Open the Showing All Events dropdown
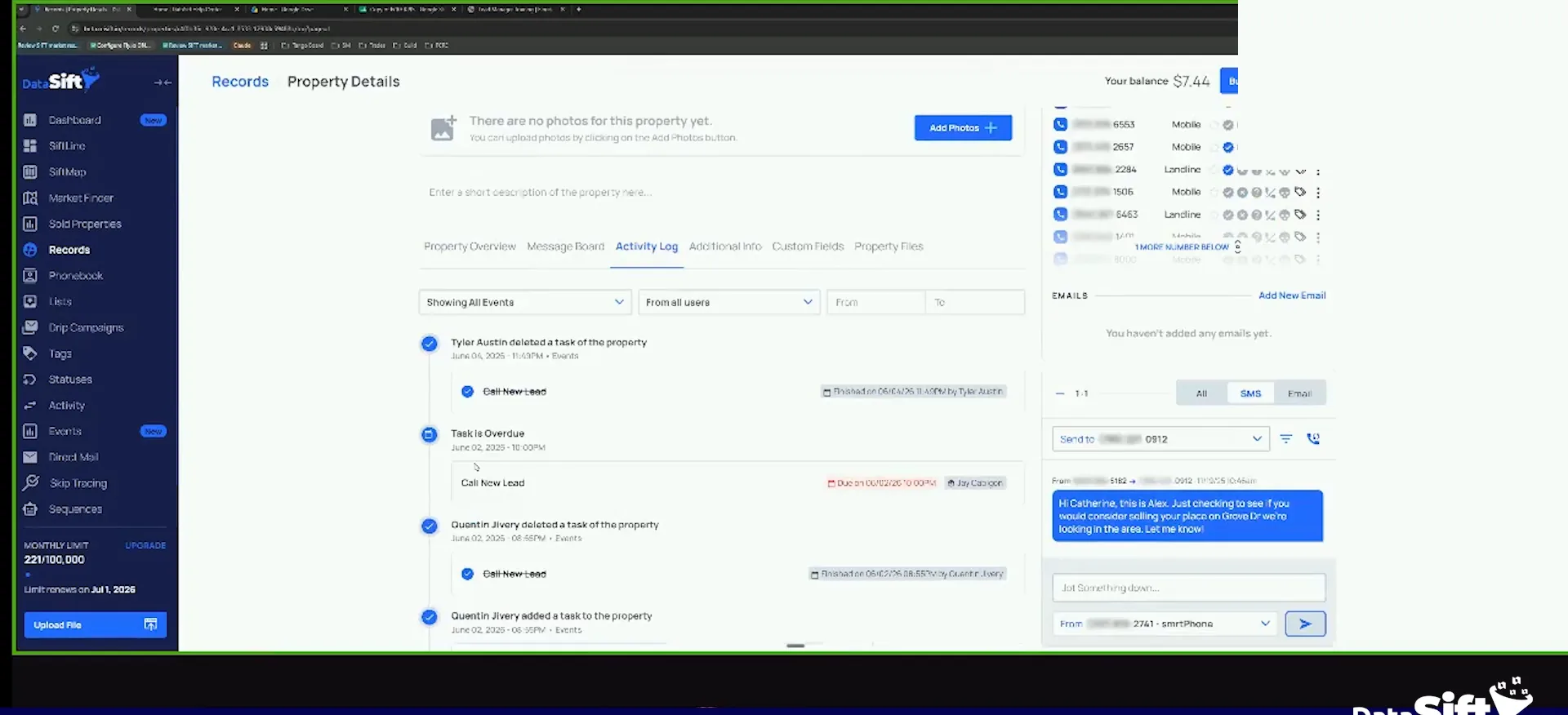This screenshot has height=715, width=1568. [x=525, y=302]
